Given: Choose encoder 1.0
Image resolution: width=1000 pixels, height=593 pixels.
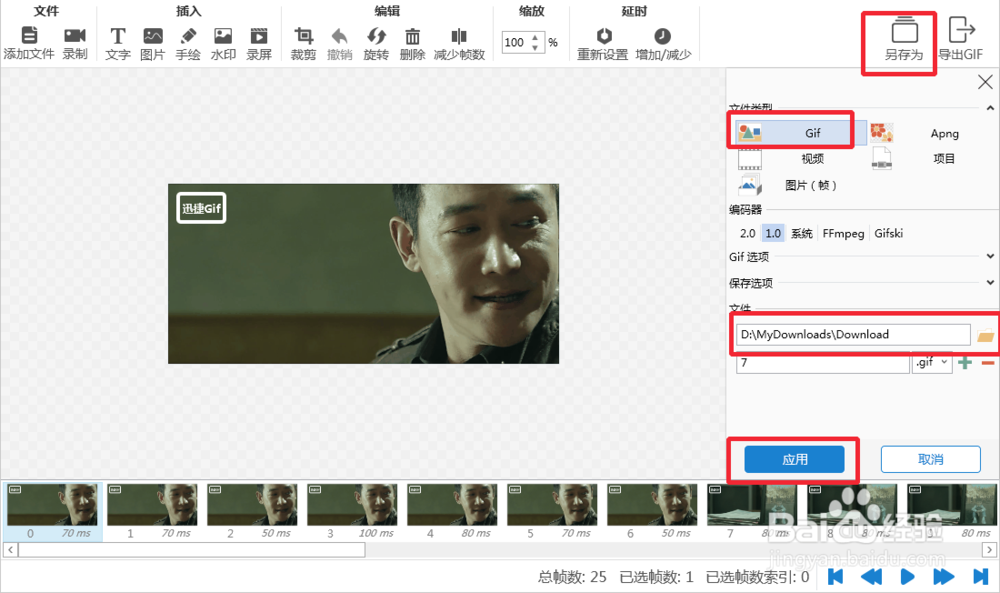Looking at the screenshot, I should [x=773, y=233].
